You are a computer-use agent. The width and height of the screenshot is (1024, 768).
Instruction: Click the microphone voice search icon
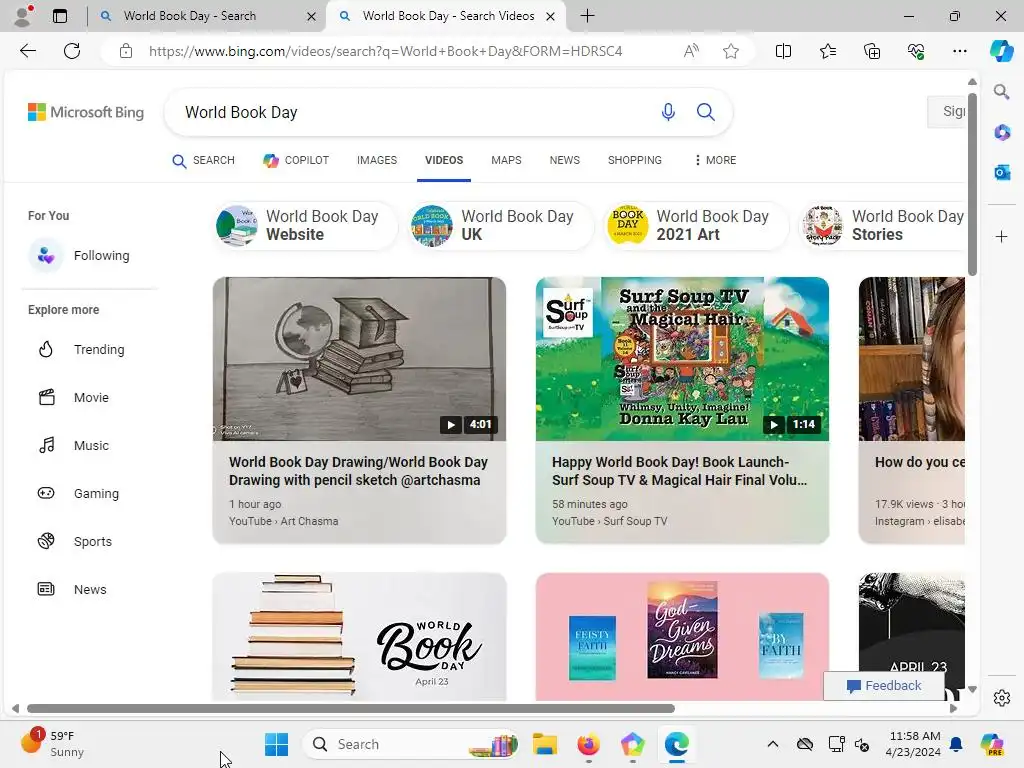[x=668, y=112]
